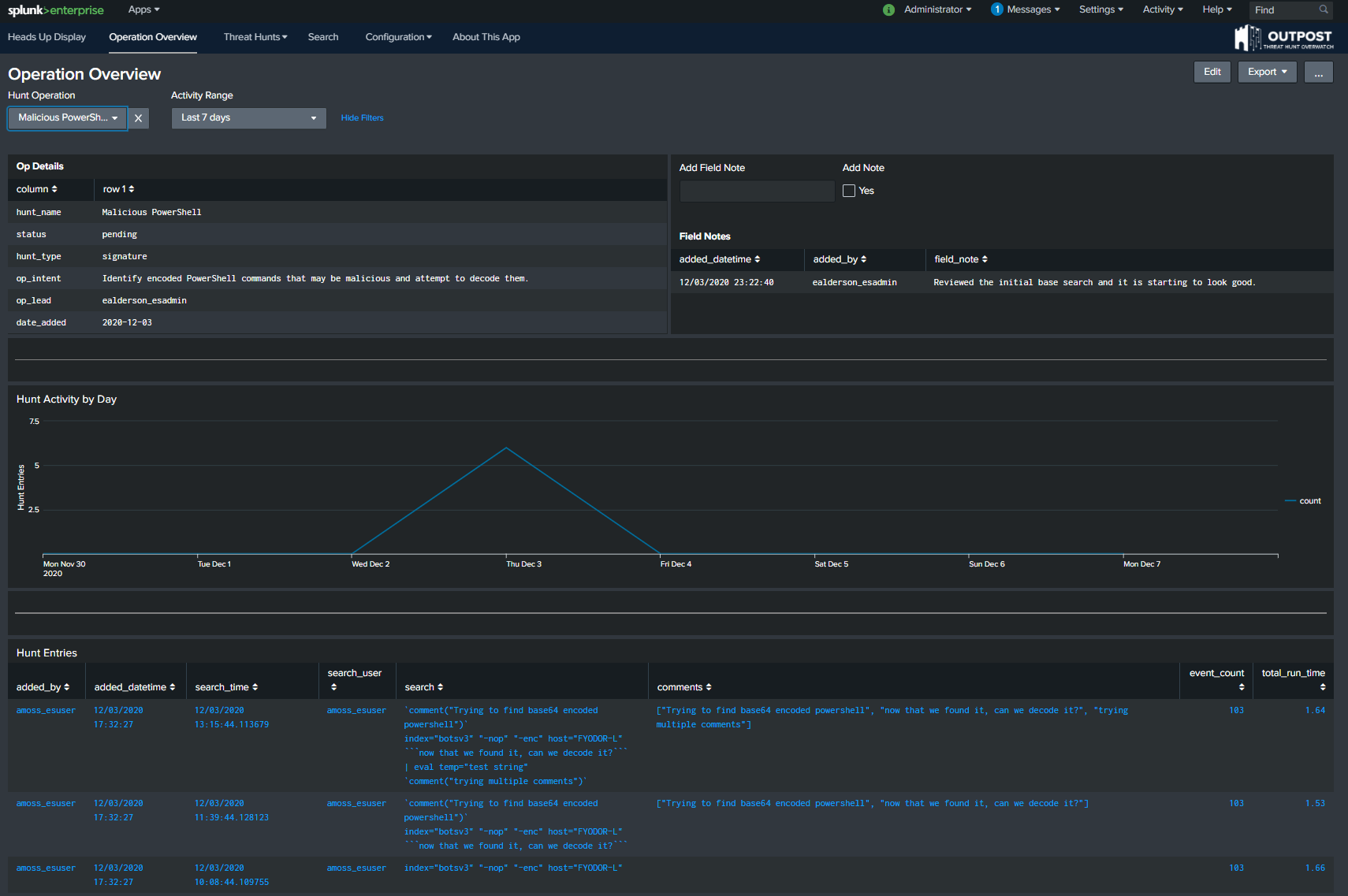The image size is (1348, 896).
Task: Click date_added value 2020-12-03
Action: tap(127, 322)
